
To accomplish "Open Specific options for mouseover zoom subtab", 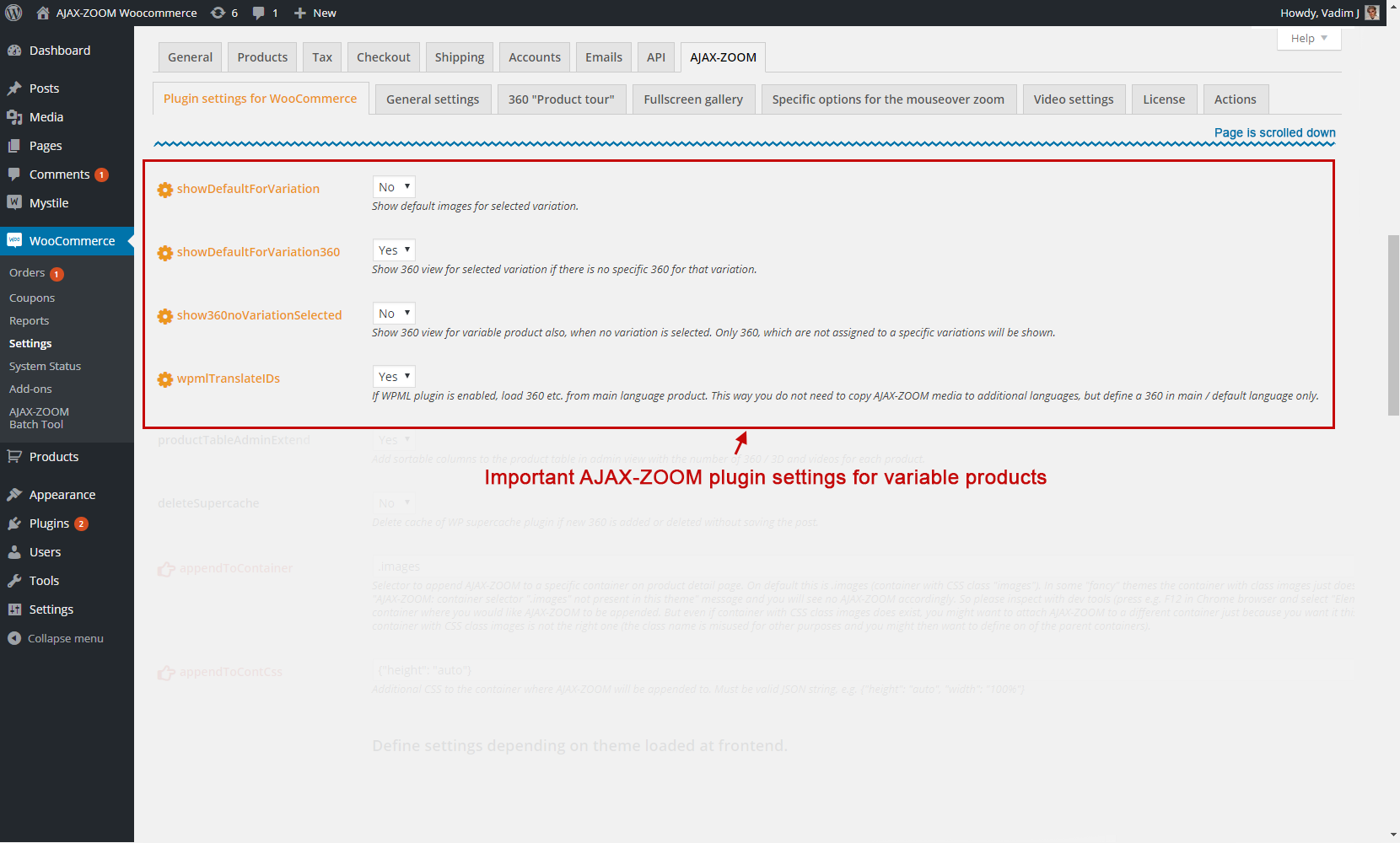I will point(888,99).
